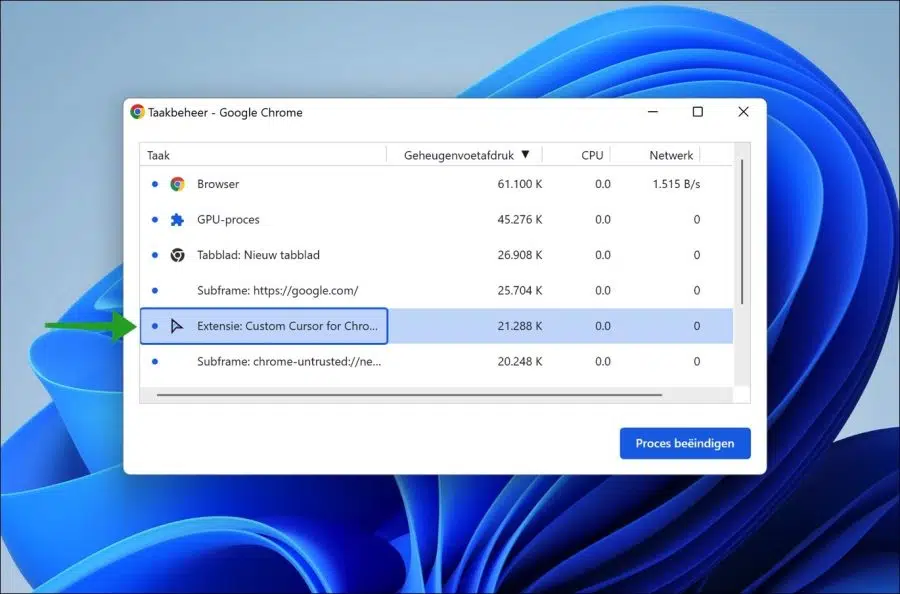This screenshot has height=594, width=900.
Task: Click the 20.248 K memory value
Action: click(x=519, y=362)
